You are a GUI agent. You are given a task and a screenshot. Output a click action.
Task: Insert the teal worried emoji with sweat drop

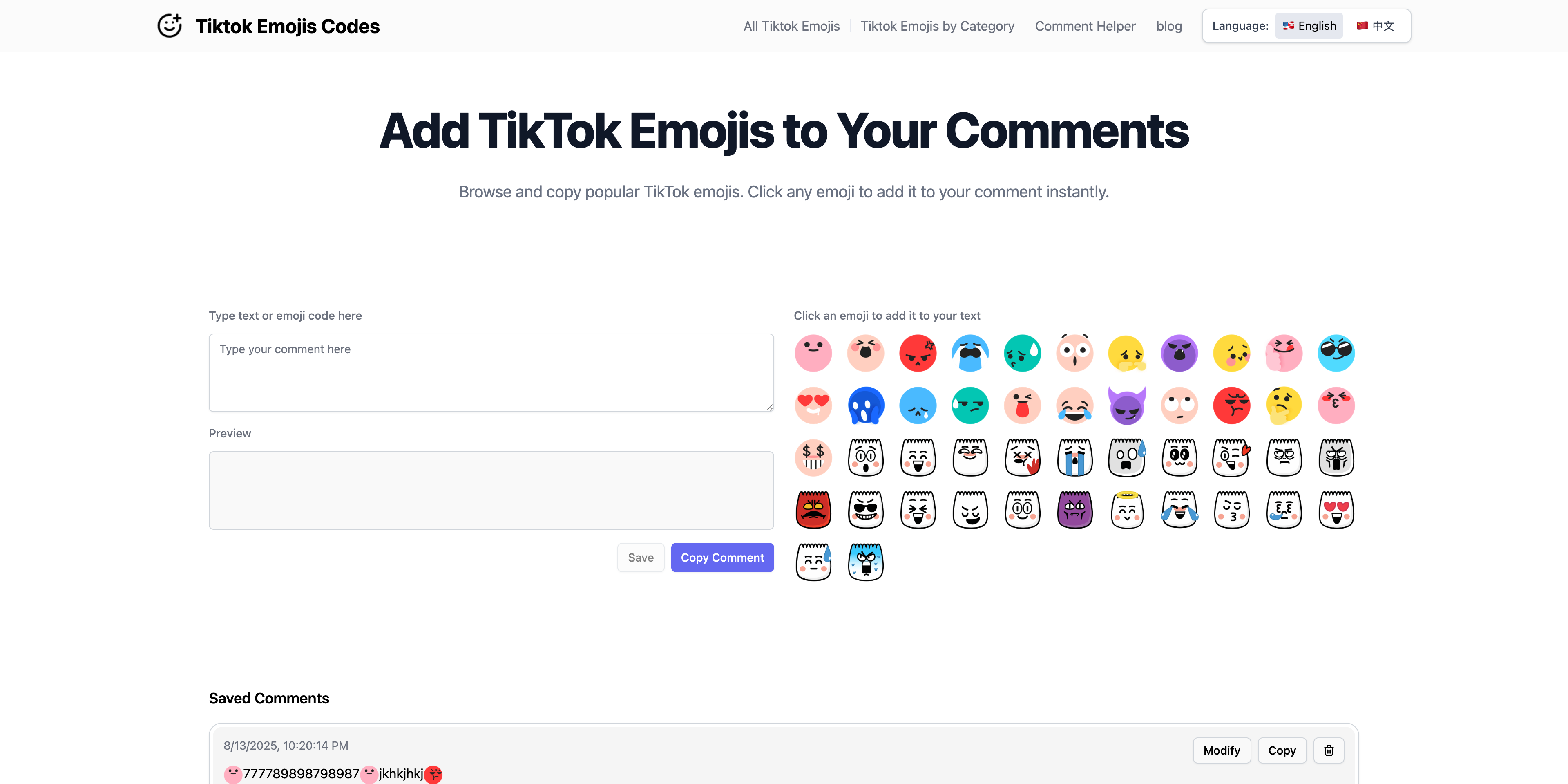[1023, 353]
